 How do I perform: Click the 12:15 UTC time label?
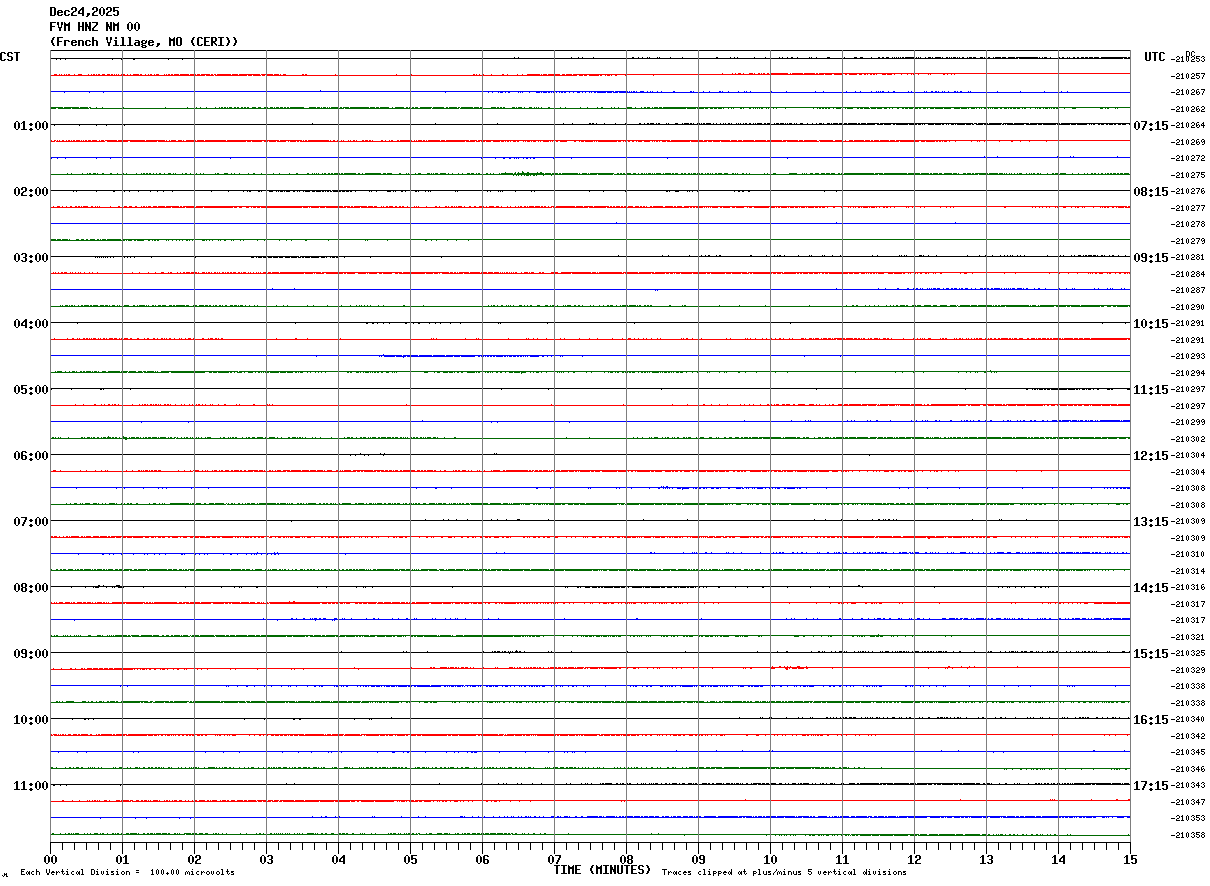[1150, 455]
